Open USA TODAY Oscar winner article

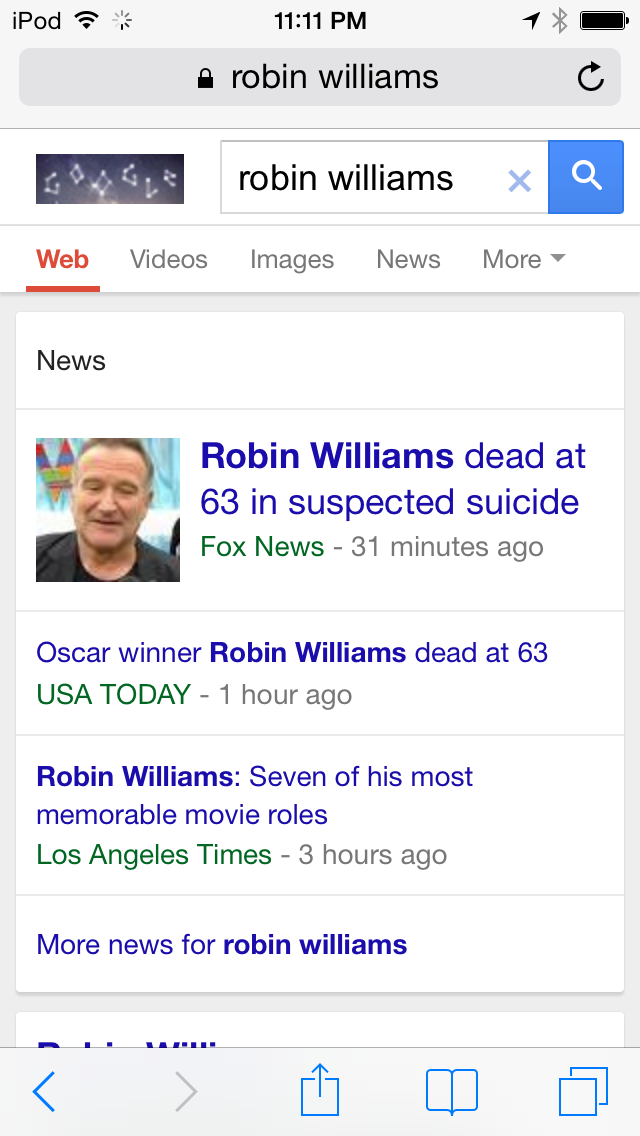[x=292, y=653]
